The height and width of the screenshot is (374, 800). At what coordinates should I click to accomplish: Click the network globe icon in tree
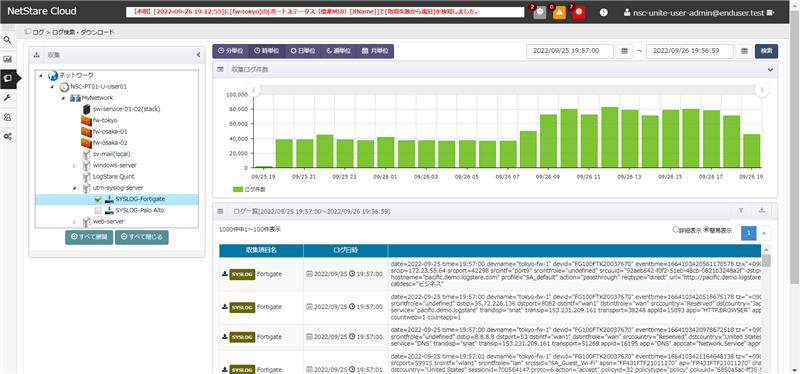coord(53,76)
